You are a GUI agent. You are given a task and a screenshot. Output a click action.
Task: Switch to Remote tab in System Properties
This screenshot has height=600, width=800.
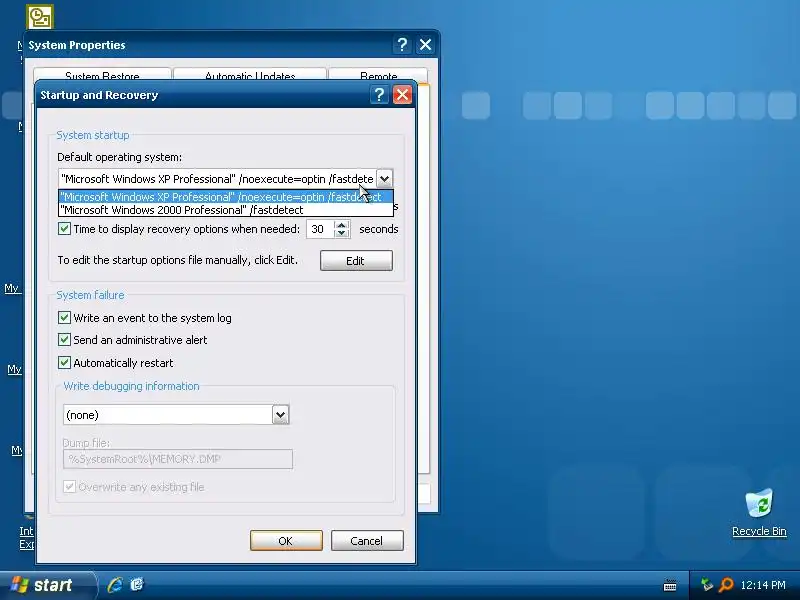[x=378, y=75]
